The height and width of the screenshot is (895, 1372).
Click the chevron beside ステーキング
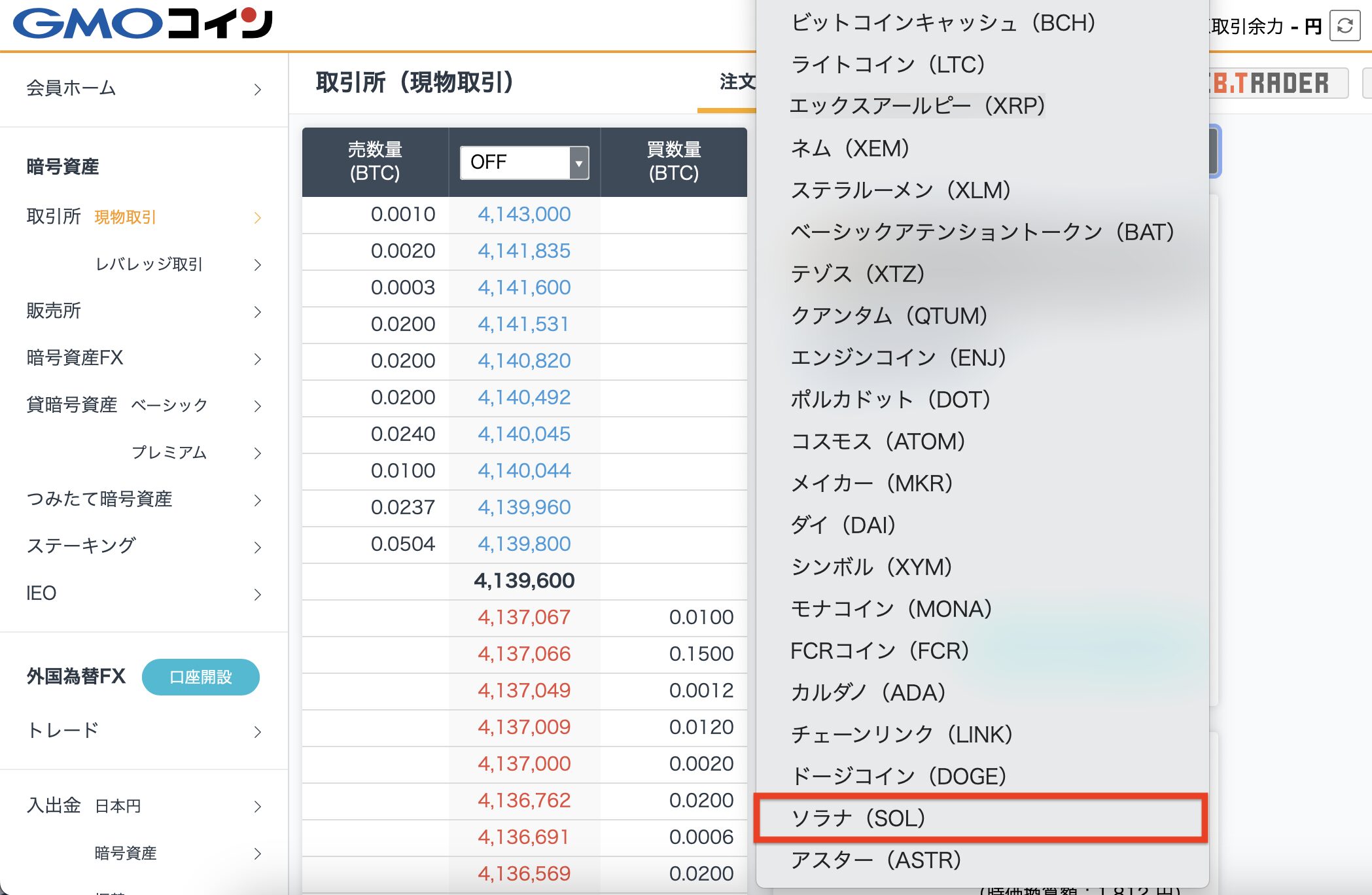pos(258,548)
